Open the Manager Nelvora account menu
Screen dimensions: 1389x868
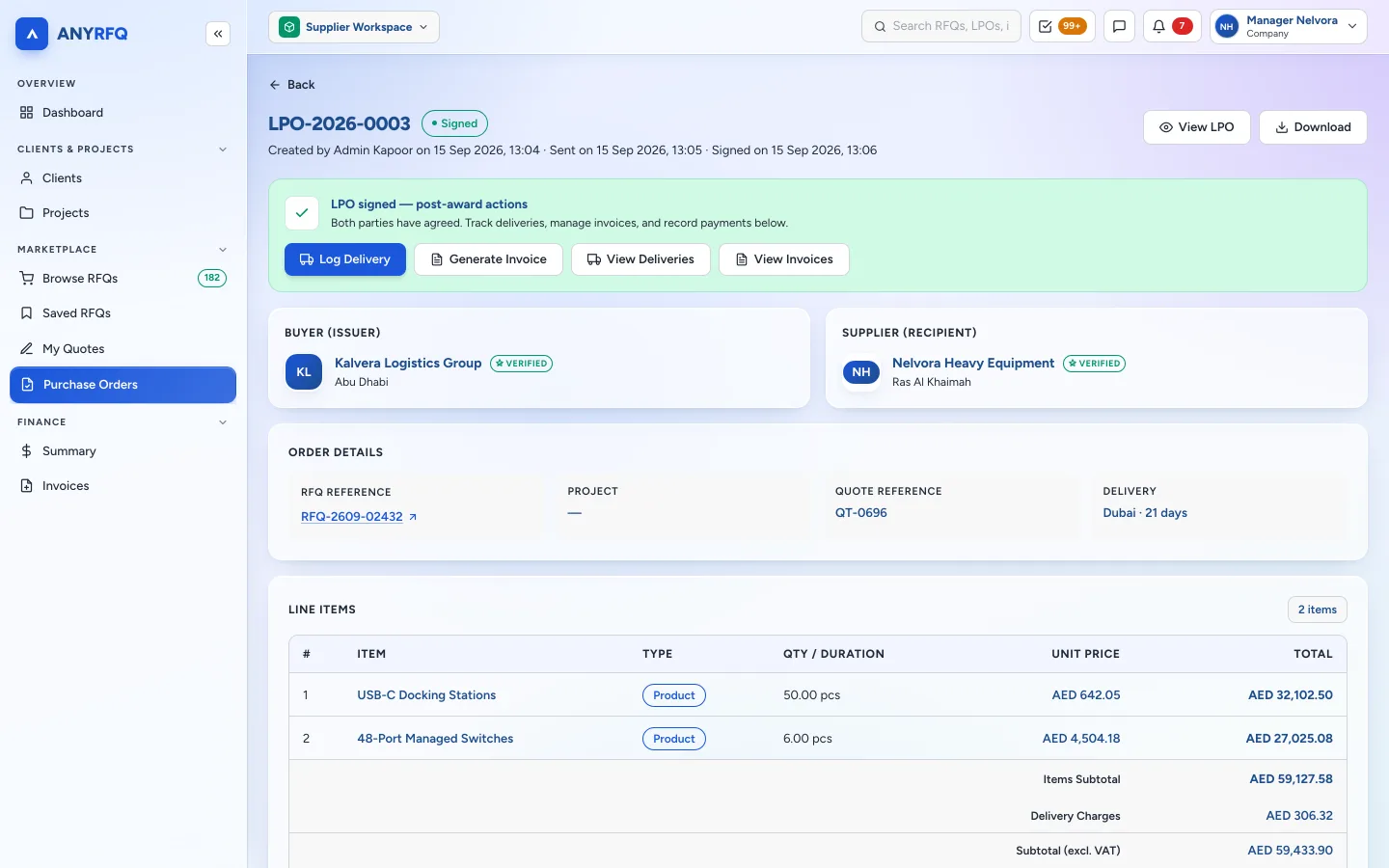[1289, 27]
